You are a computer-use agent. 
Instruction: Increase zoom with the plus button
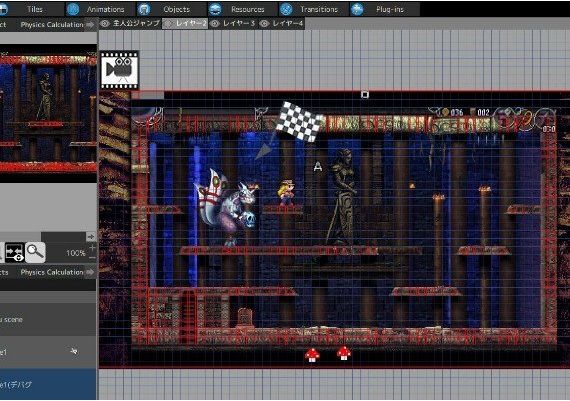pos(92,248)
